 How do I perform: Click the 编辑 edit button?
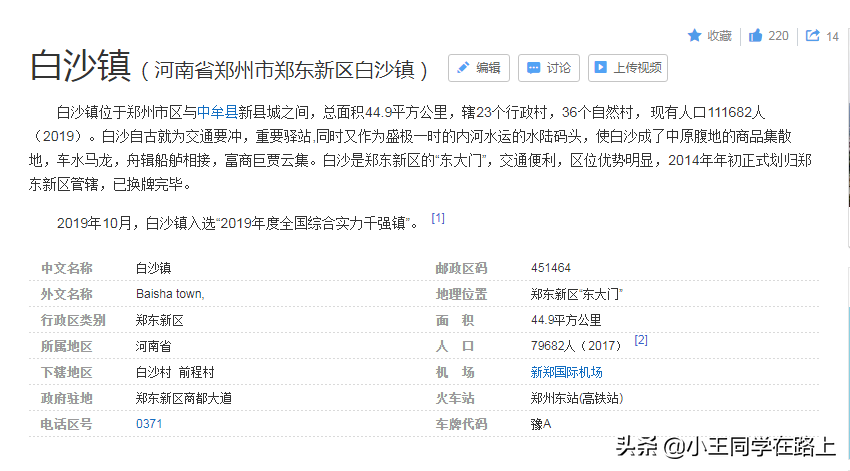[x=479, y=68]
